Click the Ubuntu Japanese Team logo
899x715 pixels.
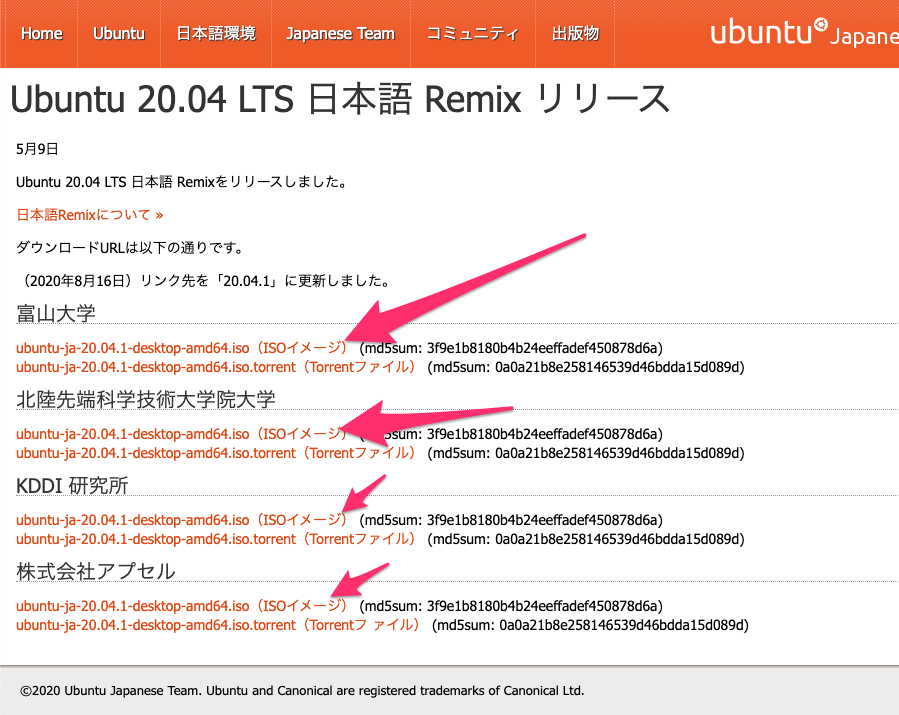pyautogui.click(x=804, y=33)
